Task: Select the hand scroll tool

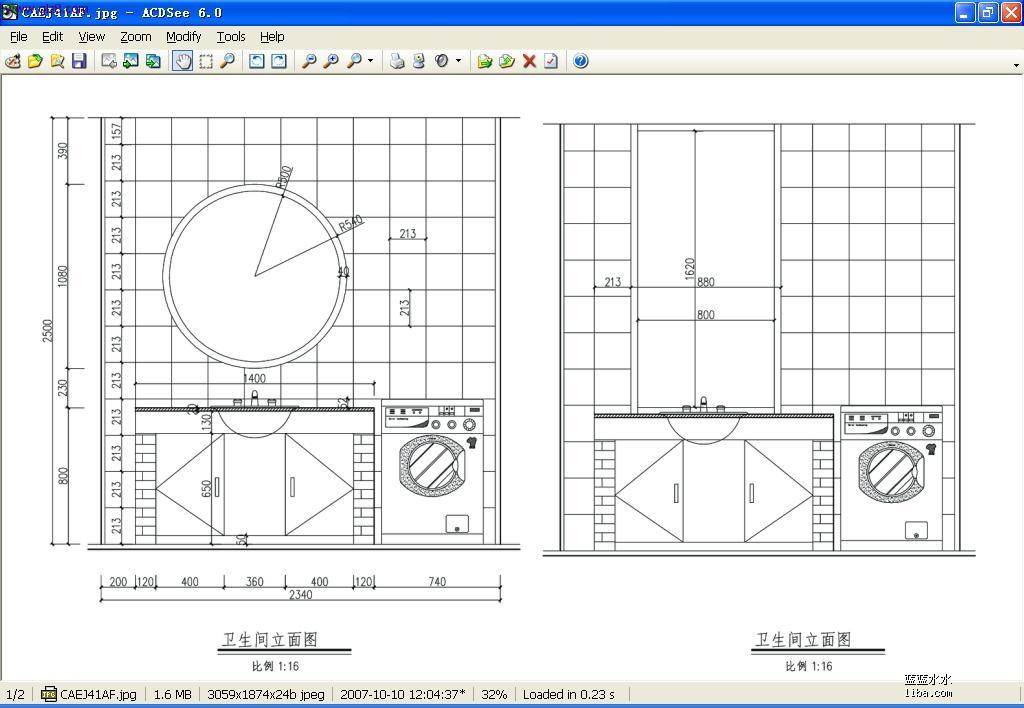Action: (x=183, y=61)
